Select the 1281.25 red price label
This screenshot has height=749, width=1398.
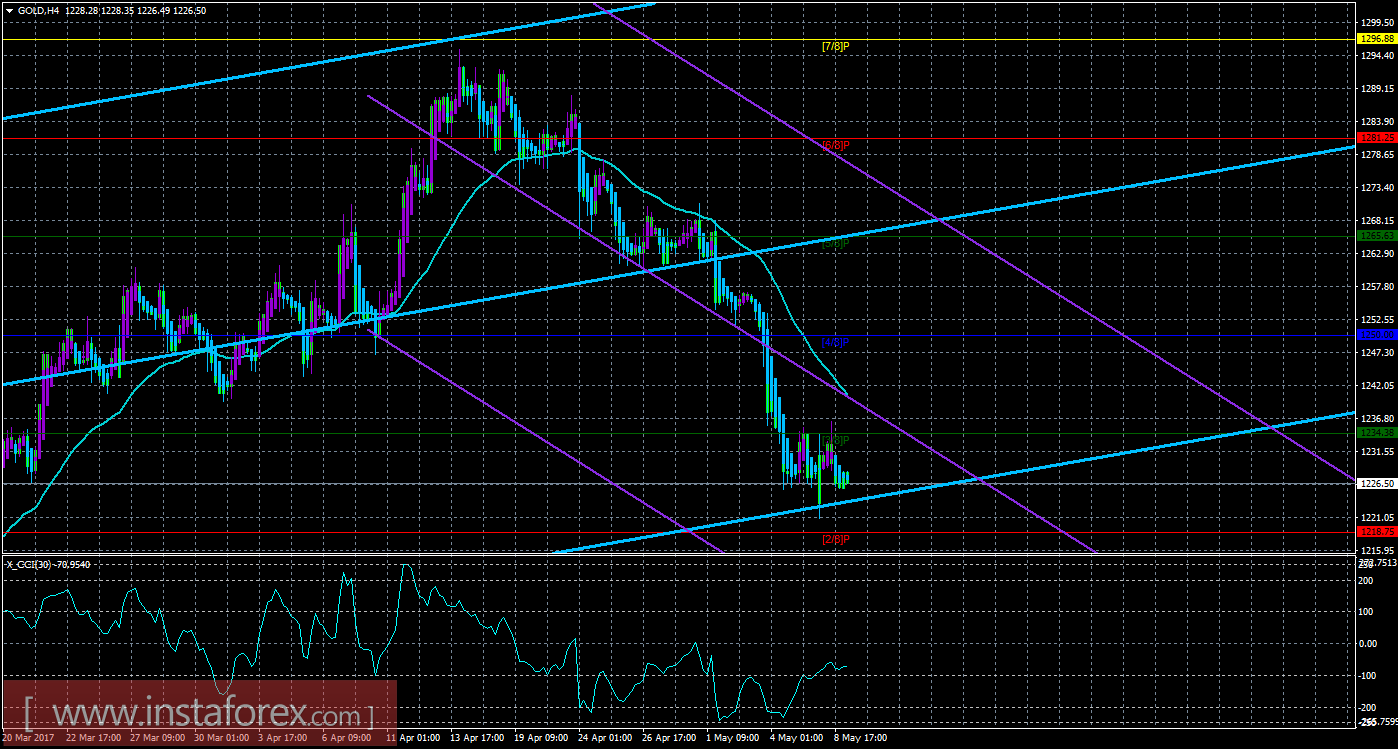pyautogui.click(x=1376, y=138)
